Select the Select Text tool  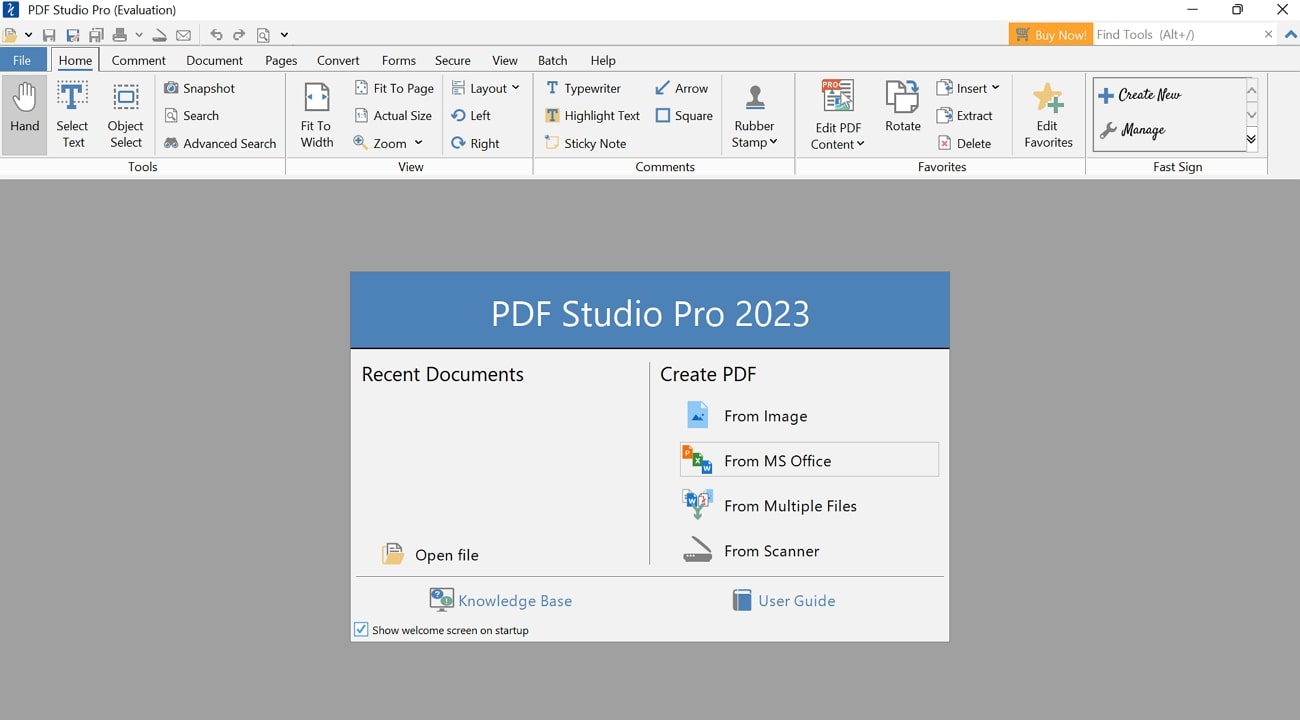72,114
